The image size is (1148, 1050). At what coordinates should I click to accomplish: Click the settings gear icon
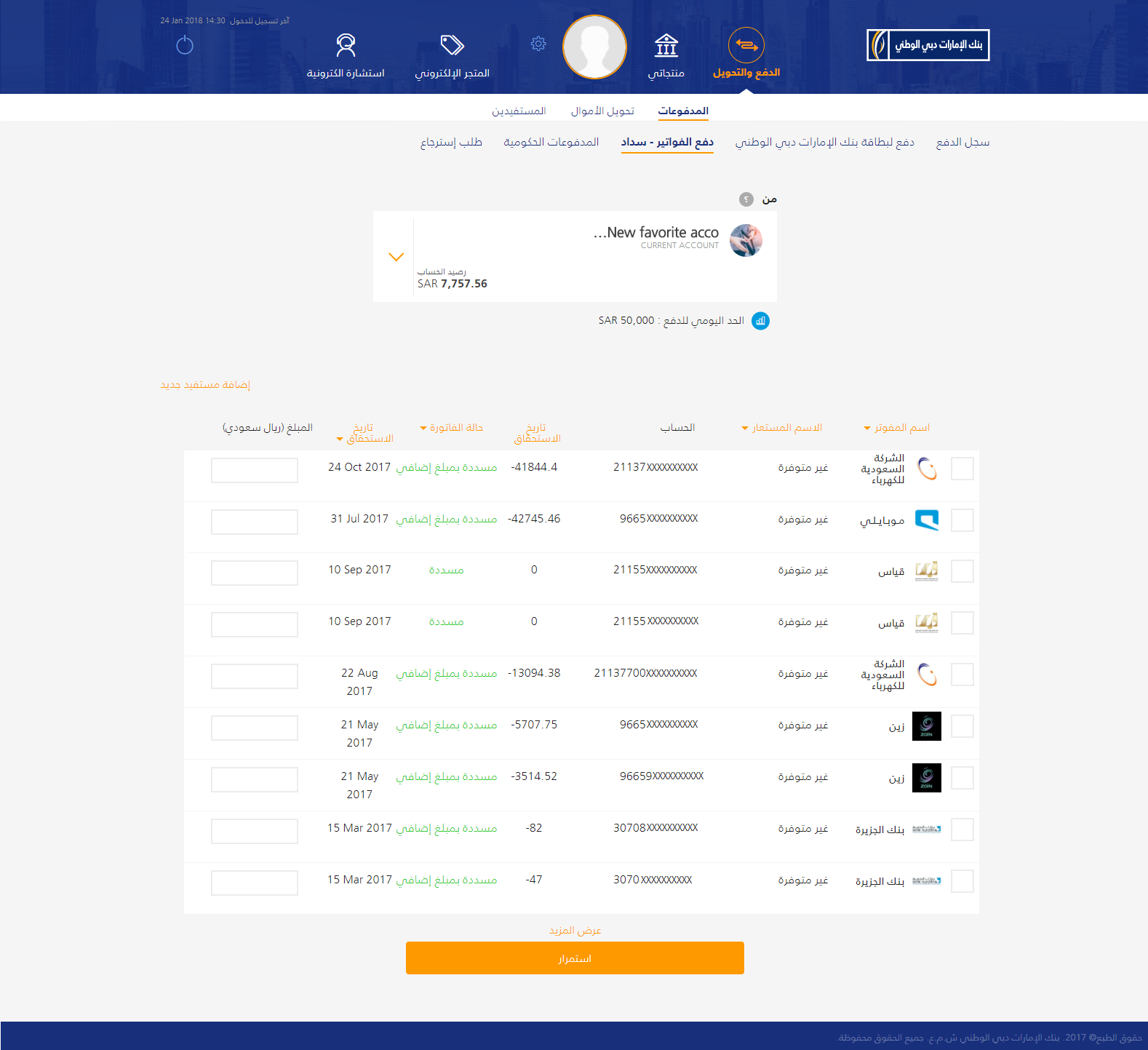coord(538,44)
